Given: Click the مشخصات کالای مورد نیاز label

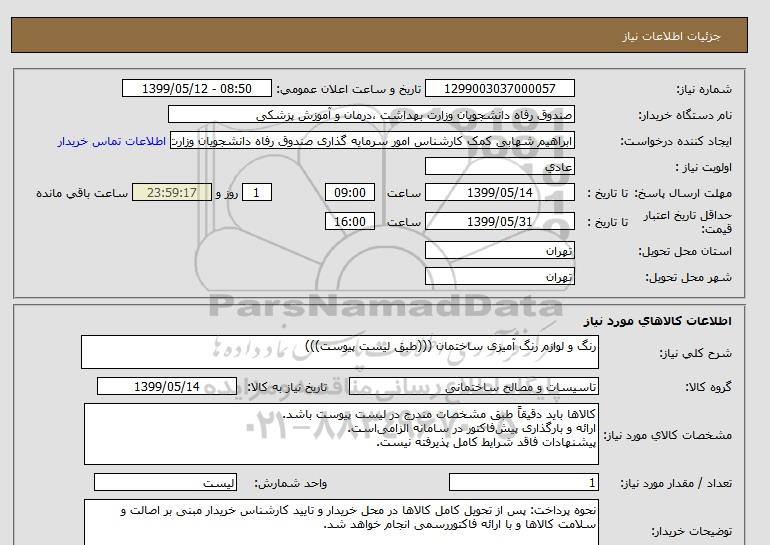Looking at the screenshot, I should click(x=667, y=435).
